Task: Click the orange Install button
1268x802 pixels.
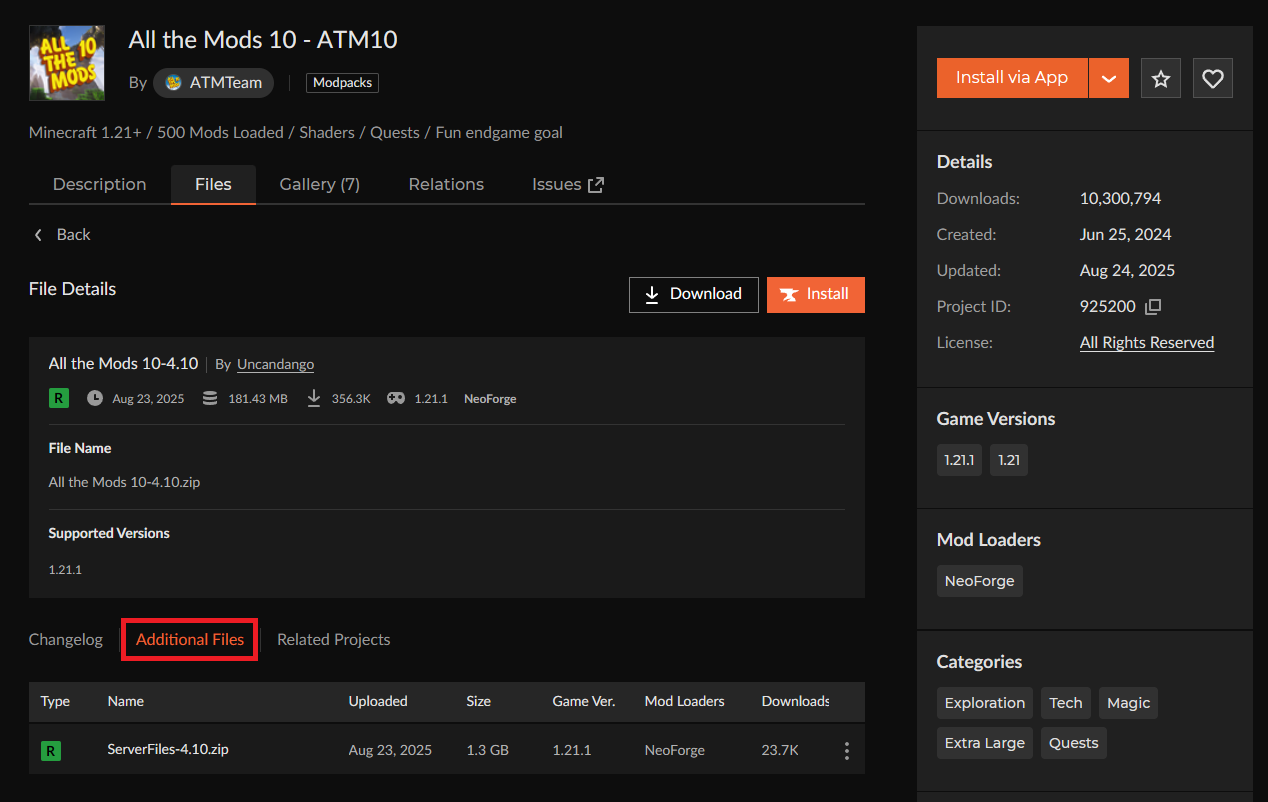Action: [815, 294]
